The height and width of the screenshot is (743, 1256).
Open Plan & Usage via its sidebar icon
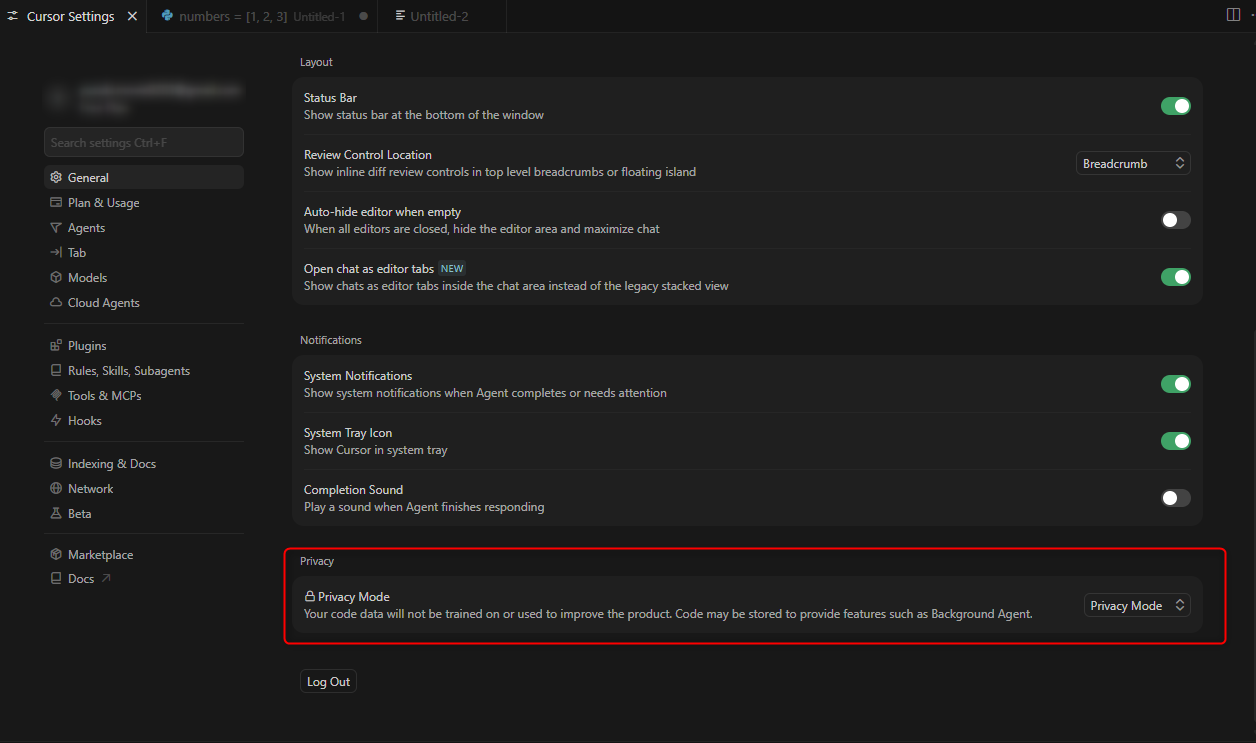click(x=56, y=203)
